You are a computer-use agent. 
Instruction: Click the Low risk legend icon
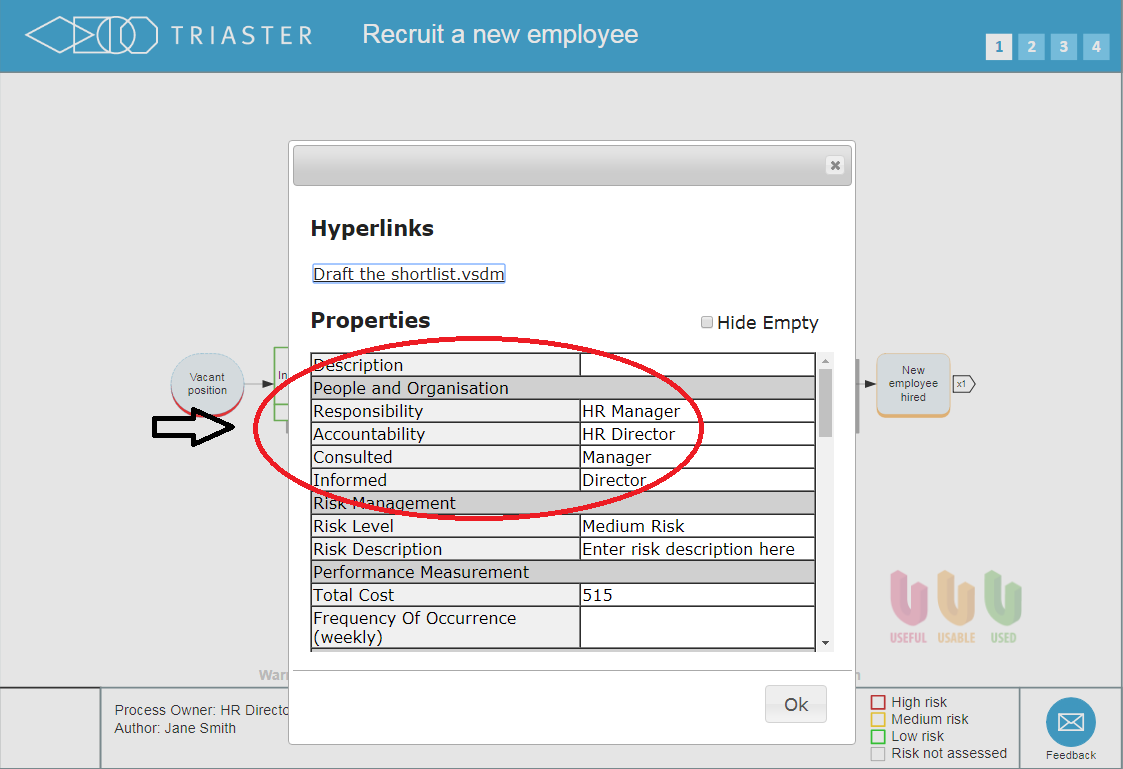coord(877,736)
